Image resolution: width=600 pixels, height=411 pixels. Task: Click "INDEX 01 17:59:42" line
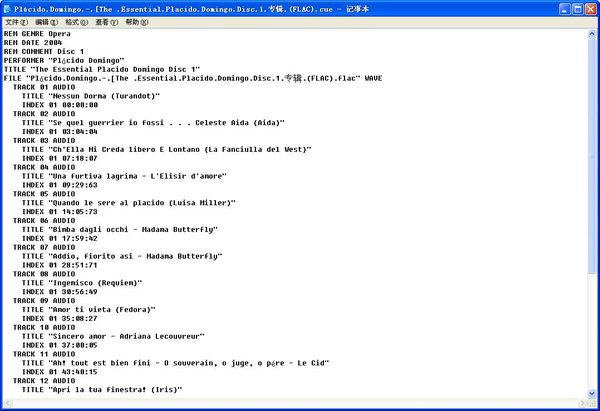point(60,238)
